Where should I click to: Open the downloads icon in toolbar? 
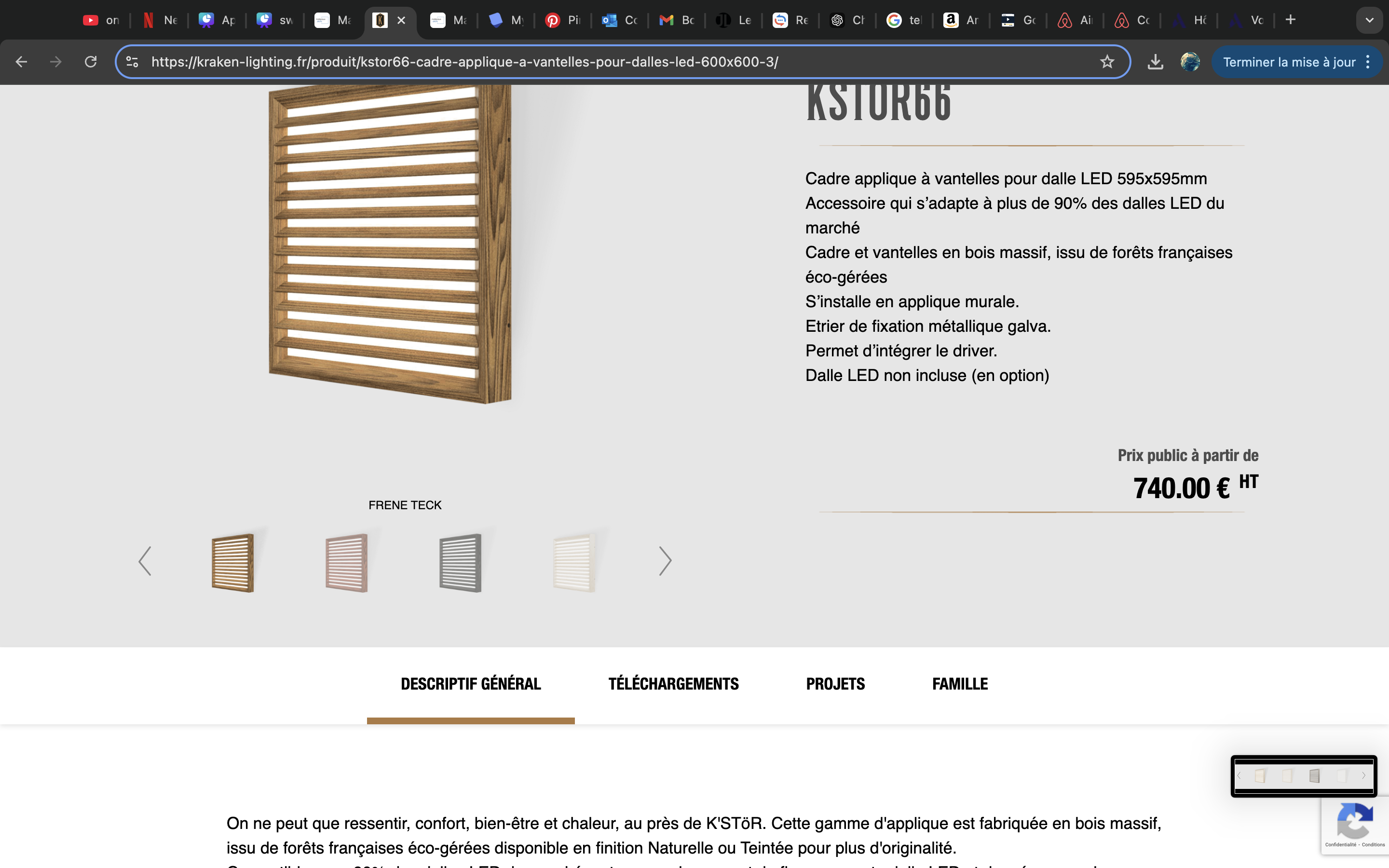point(1155,61)
